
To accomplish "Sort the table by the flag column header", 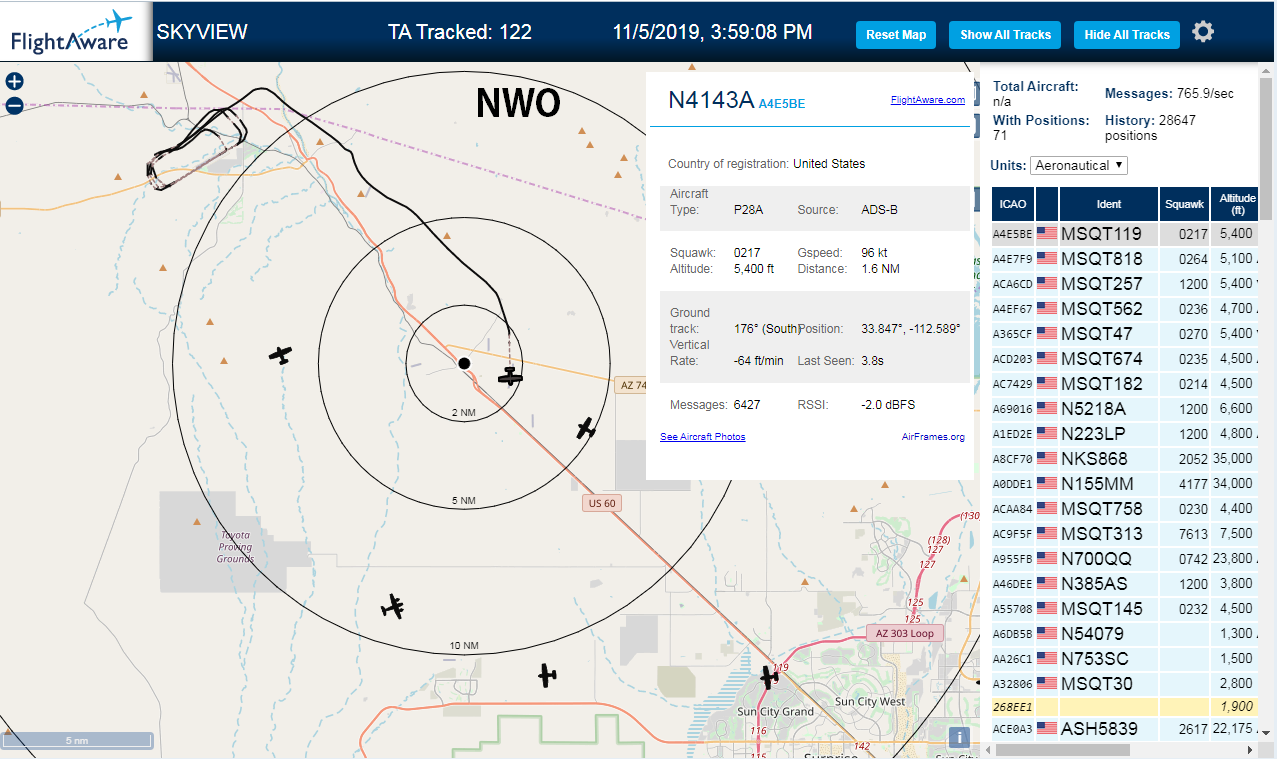I will point(1047,204).
